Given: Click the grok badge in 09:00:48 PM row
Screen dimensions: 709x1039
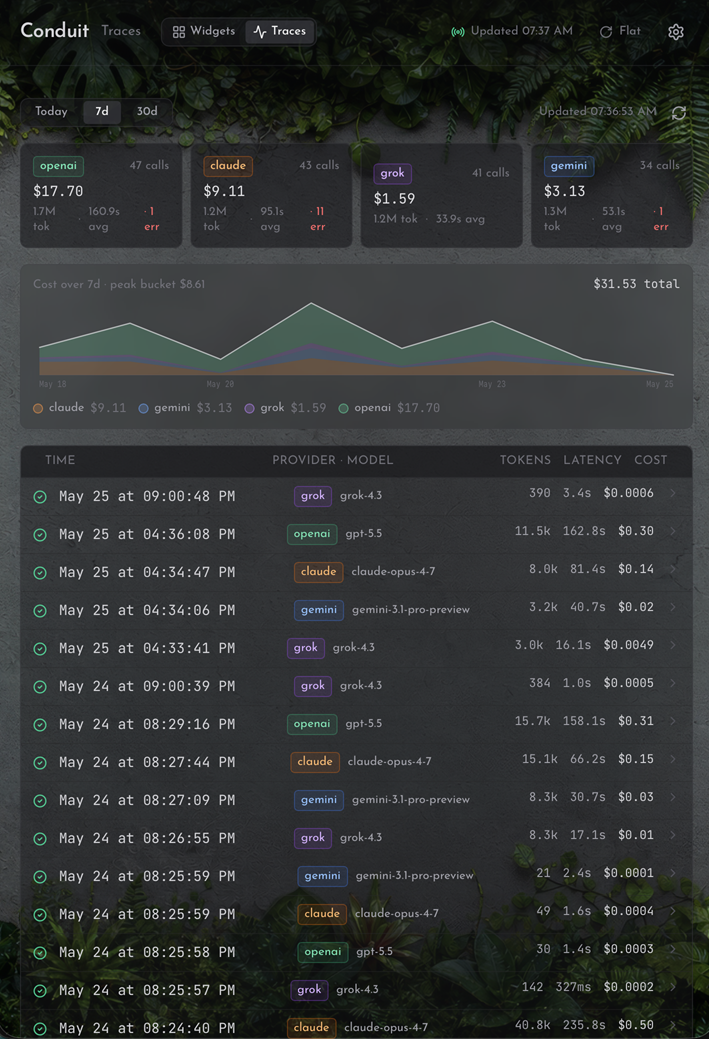Looking at the screenshot, I should pos(313,496).
